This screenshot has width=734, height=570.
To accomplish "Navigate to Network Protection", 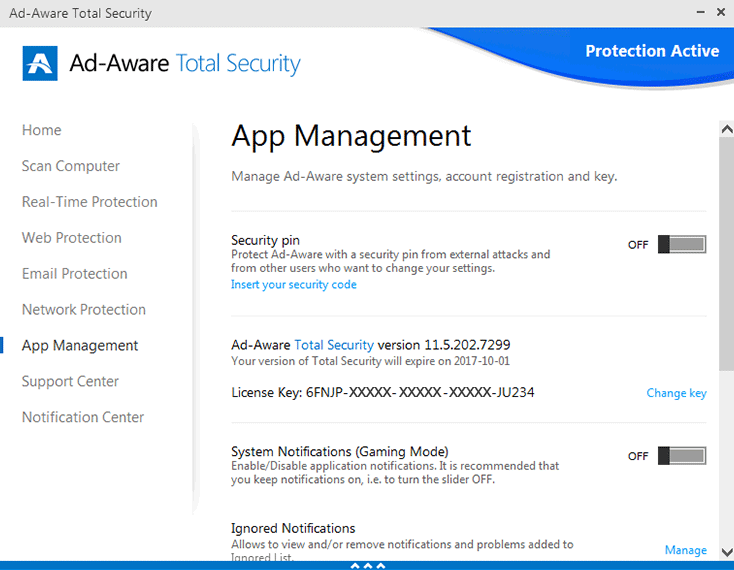I will point(84,310).
